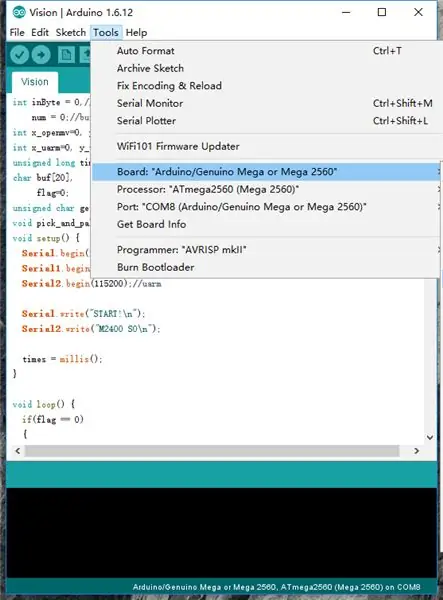Click the 'if(flag == 0)' line
The image size is (443, 600).
coord(52,419)
